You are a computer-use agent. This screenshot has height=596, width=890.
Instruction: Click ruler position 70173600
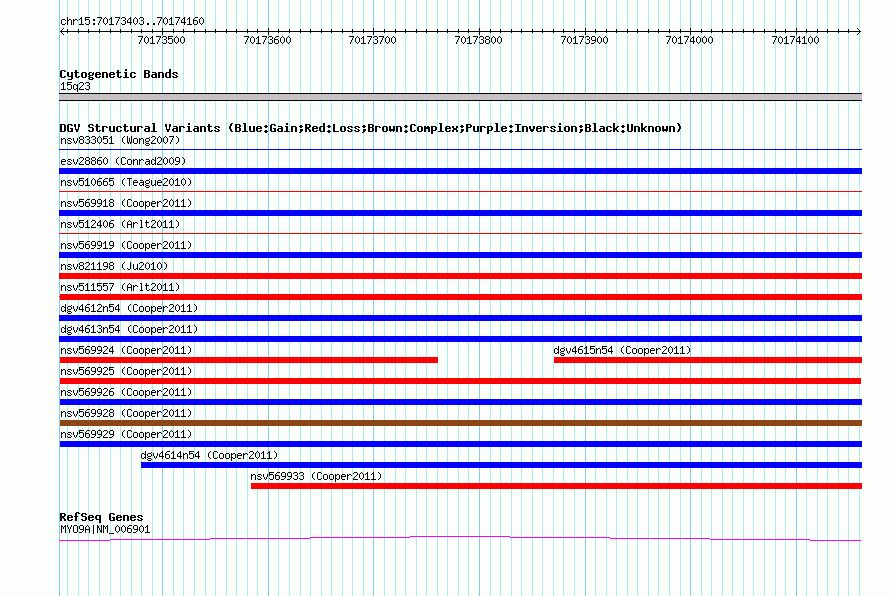point(267,40)
